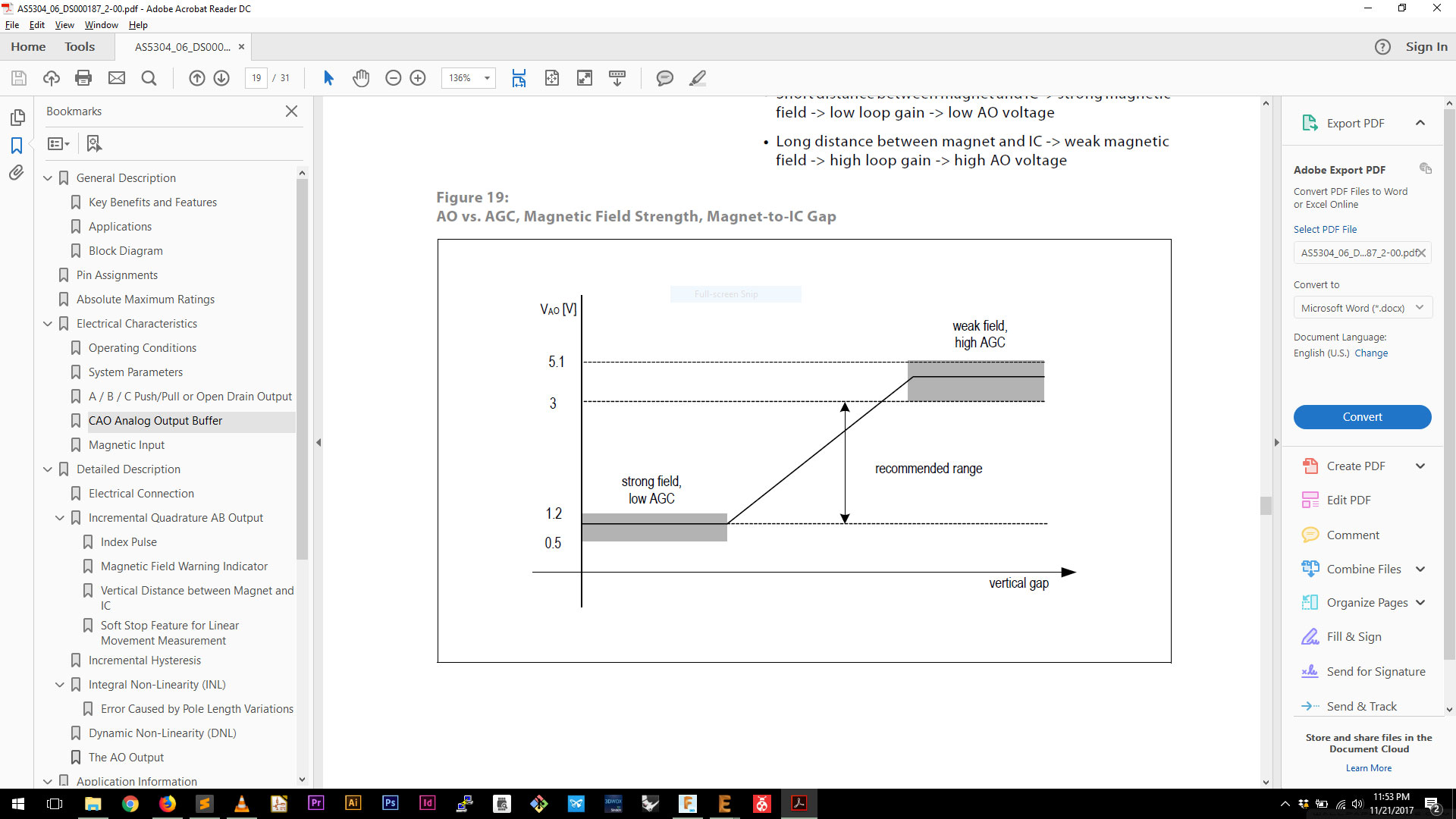
Task: Click the fit width scrolling icon
Action: [x=519, y=78]
